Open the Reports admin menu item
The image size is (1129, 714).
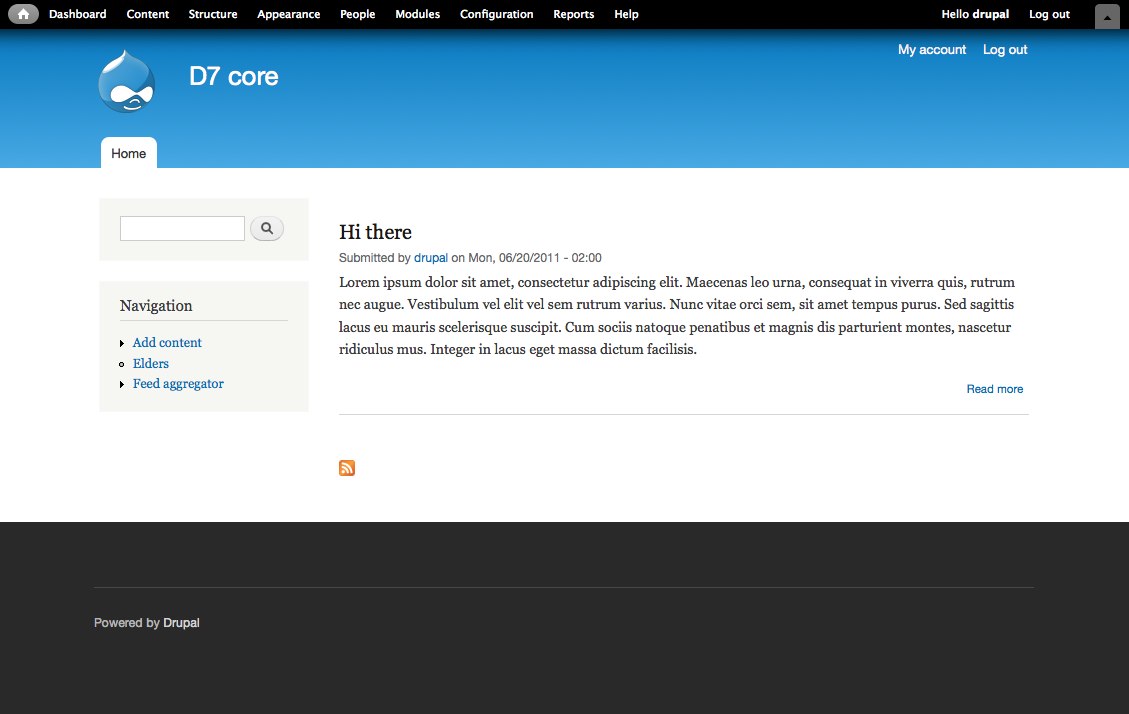574,14
